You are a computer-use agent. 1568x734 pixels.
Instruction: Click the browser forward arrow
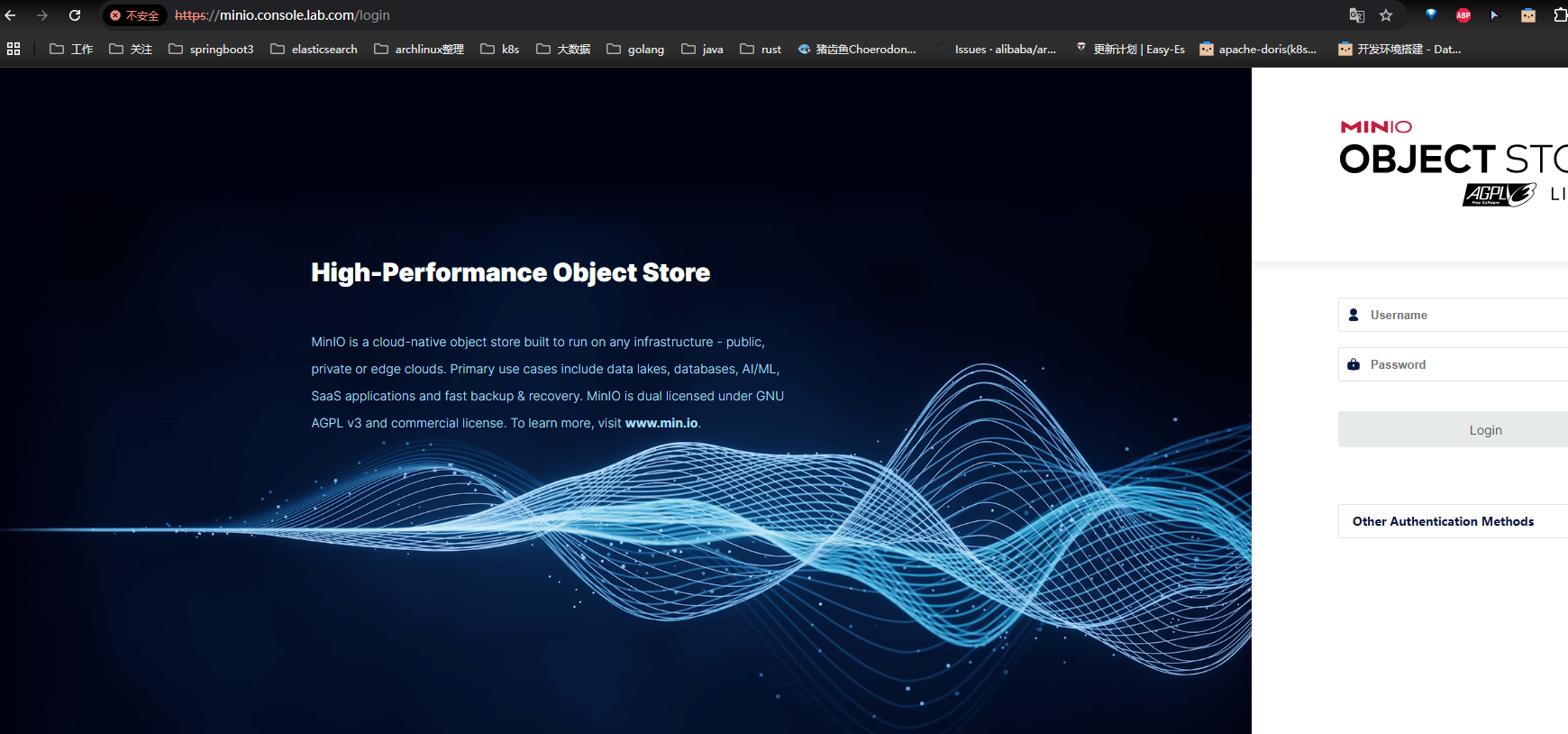point(42,15)
